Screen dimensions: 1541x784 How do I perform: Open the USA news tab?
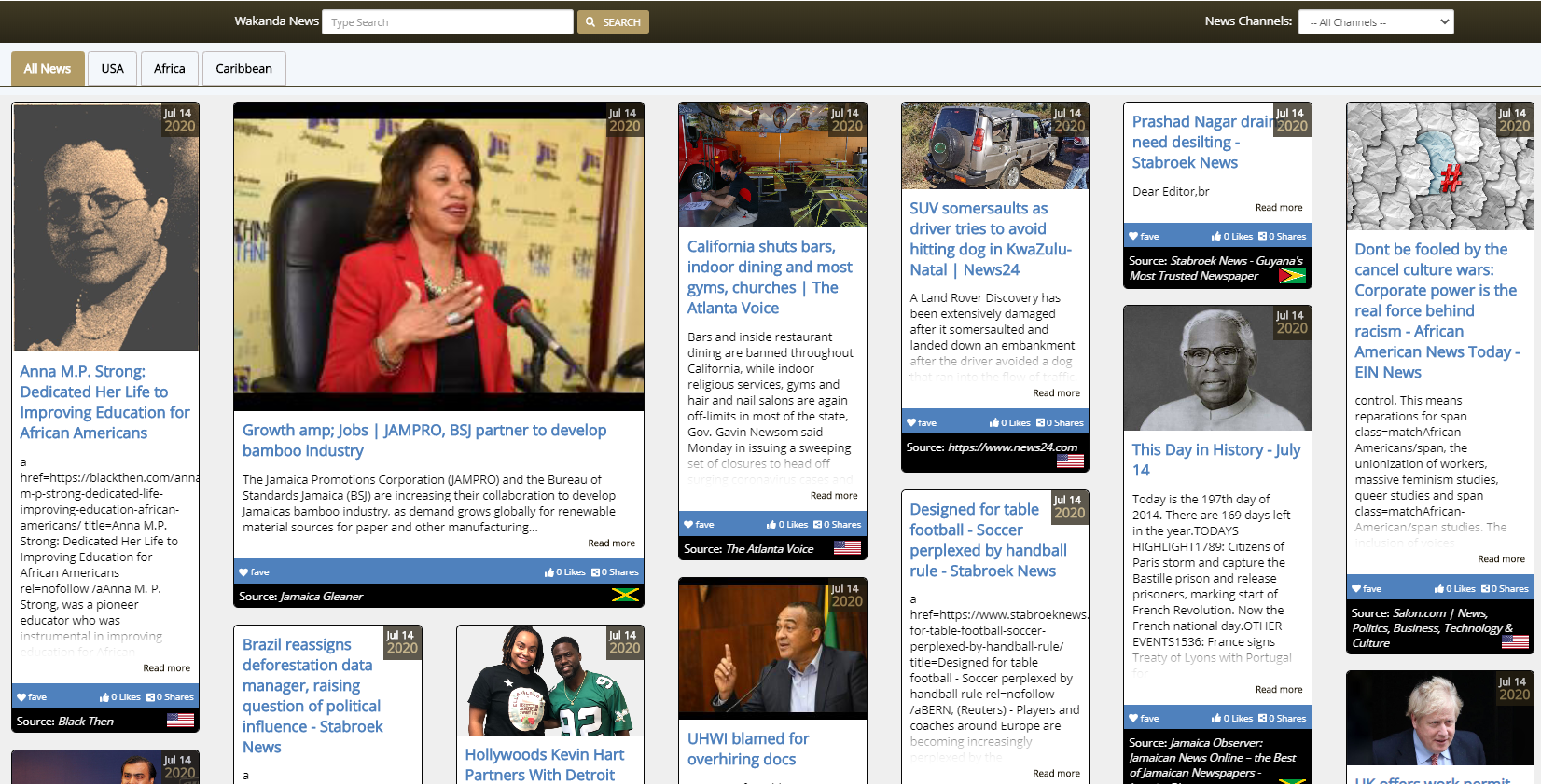112,69
